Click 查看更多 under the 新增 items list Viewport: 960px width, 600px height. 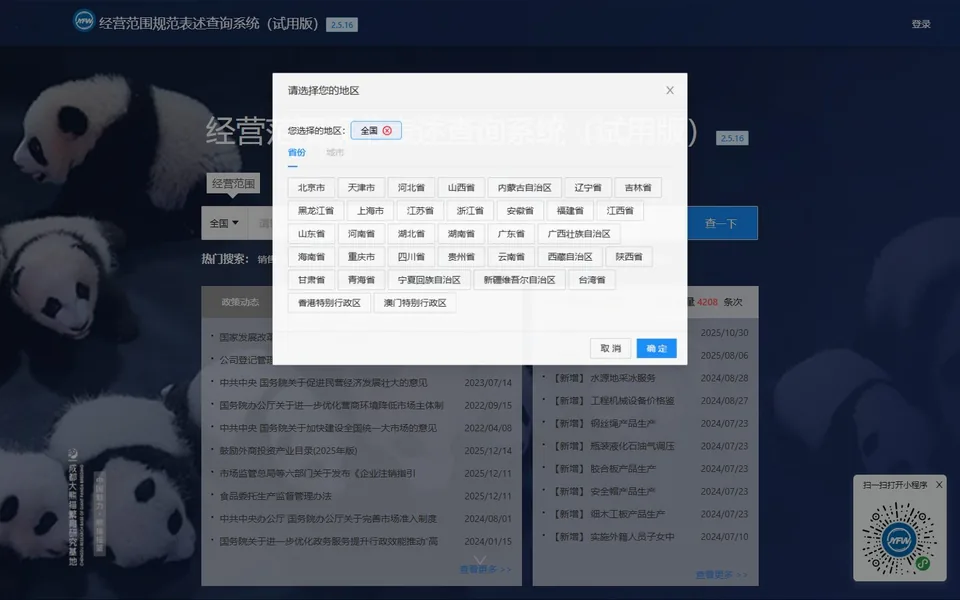721,575
